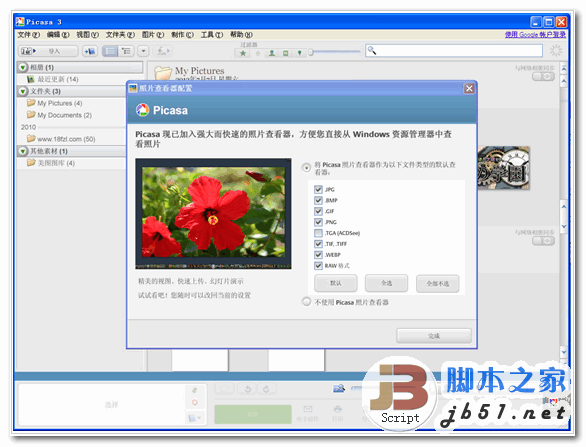Open the 文件夹(O) menu
Image resolution: width=586 pixels, height=447 pixels.
[x=120, y=35]
